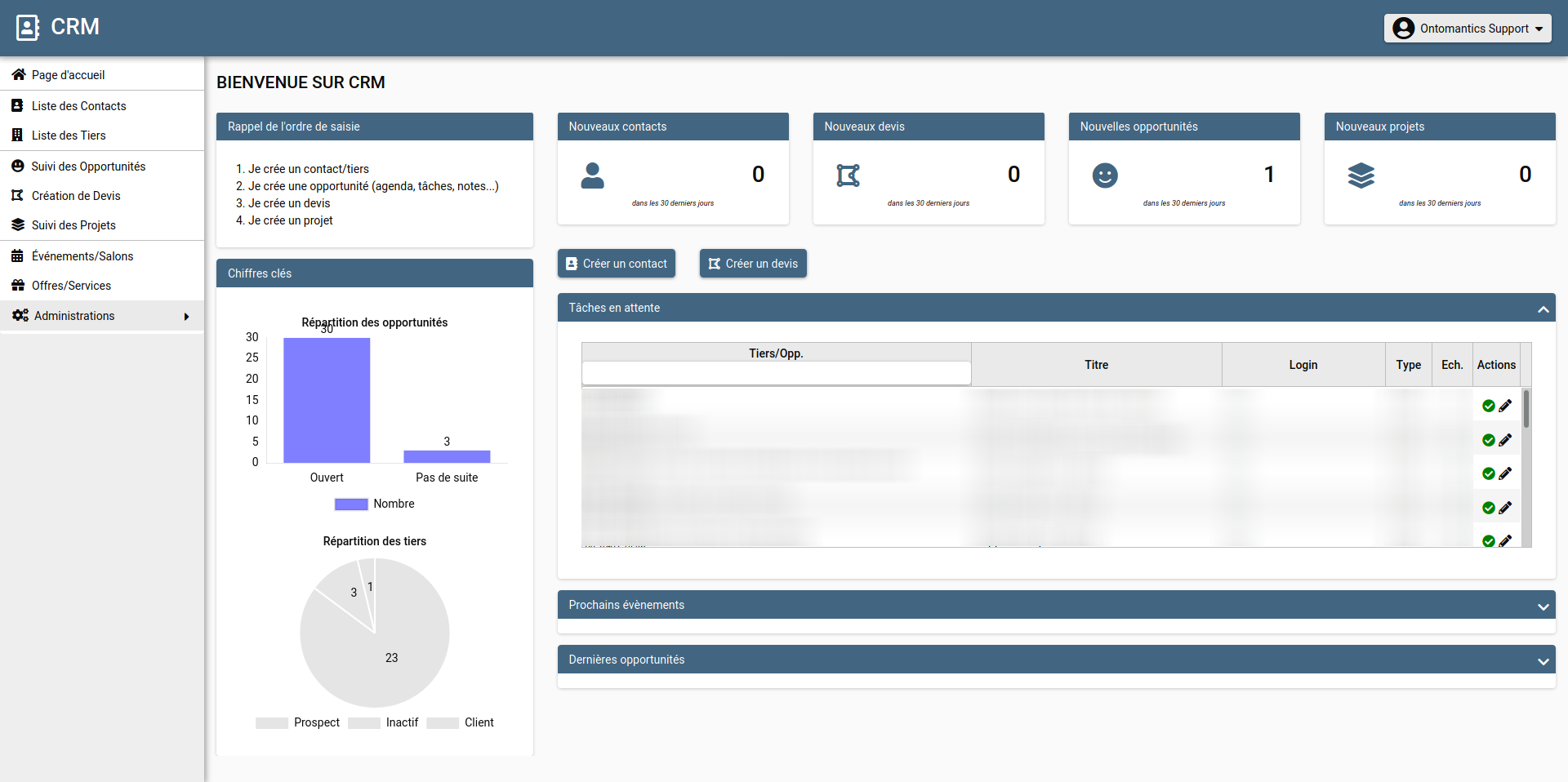Click the Prochains évènements header title
Screen dimensions: 1568x782
[x=626, y=605]
